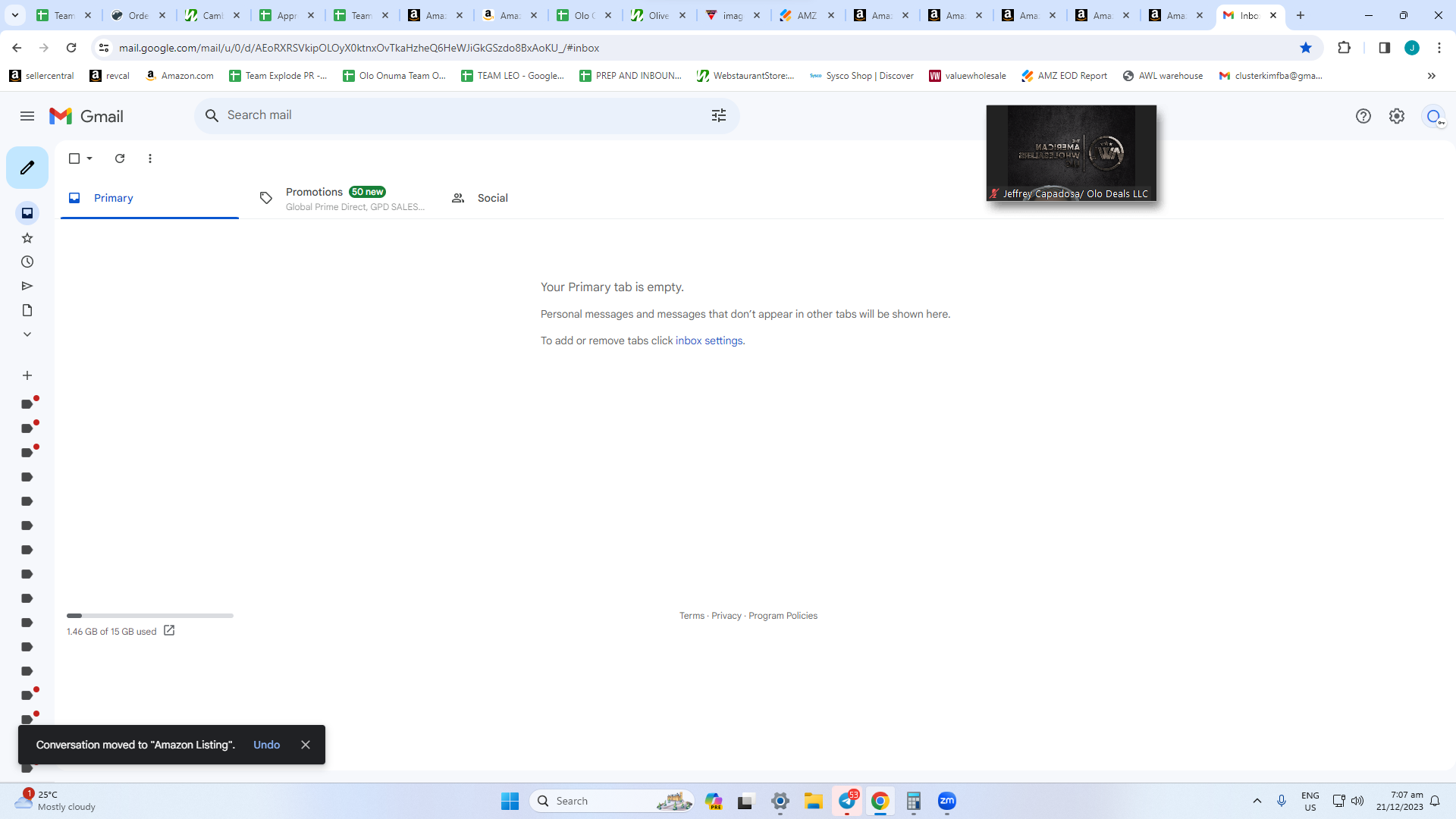The image size is (1456, 819).
Task: Bookmark star in the address bar
Action: [1306, 48]
